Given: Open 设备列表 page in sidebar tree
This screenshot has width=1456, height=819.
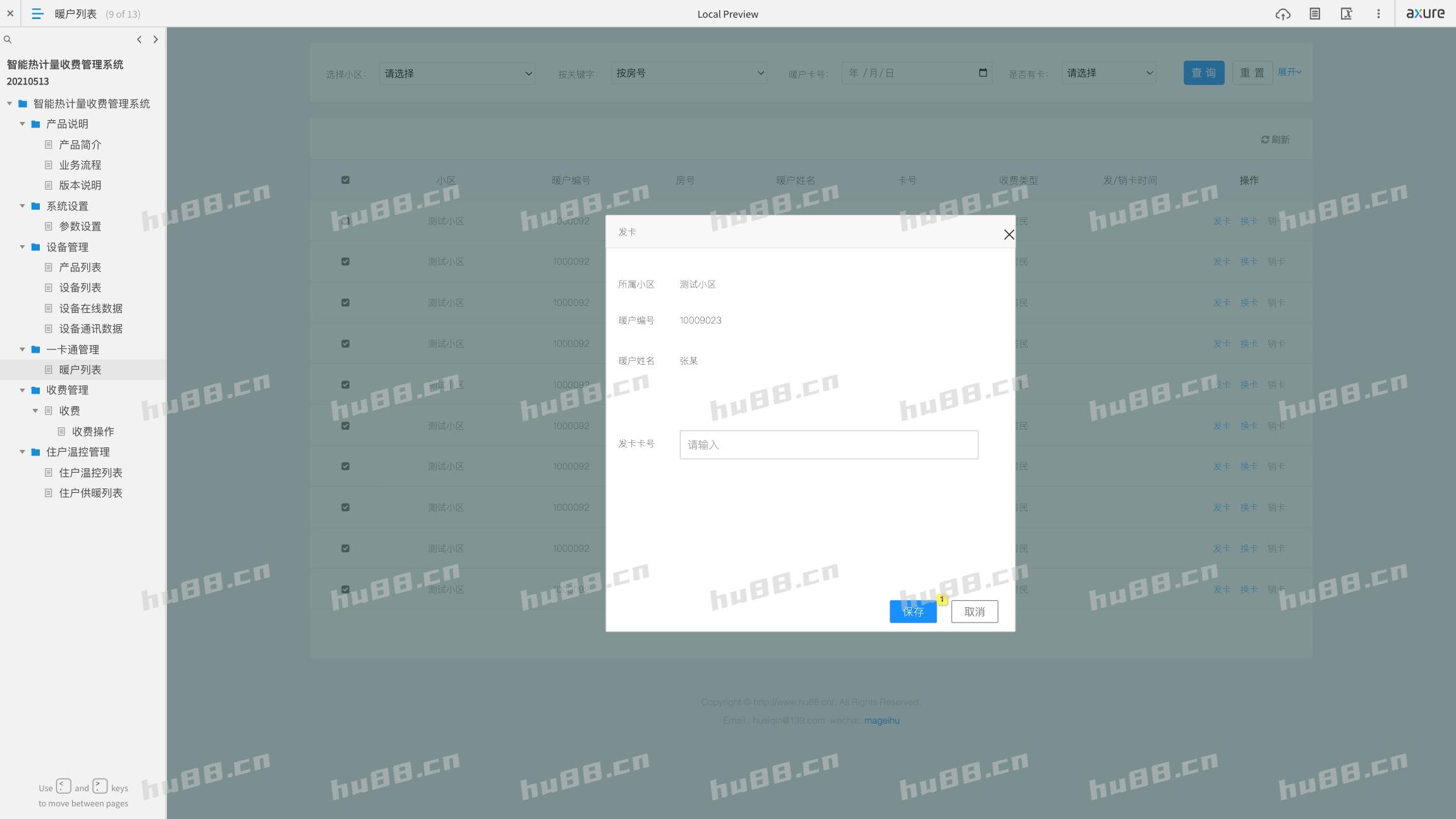Looking at the screenshot, I should point(80,288).
